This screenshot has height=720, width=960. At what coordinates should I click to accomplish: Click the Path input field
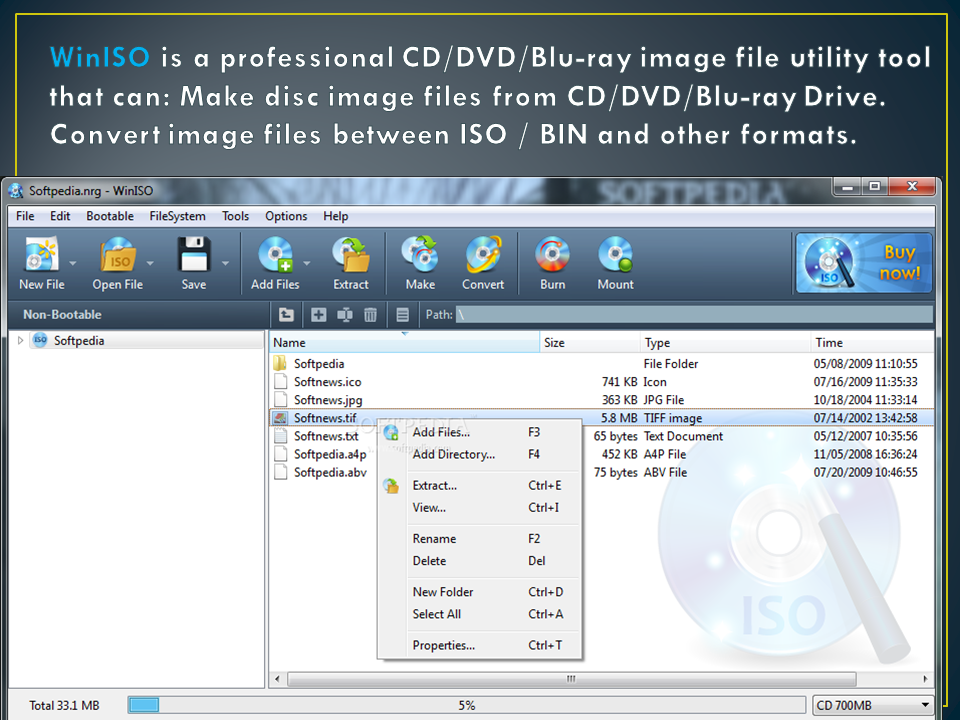click(694, 315)
